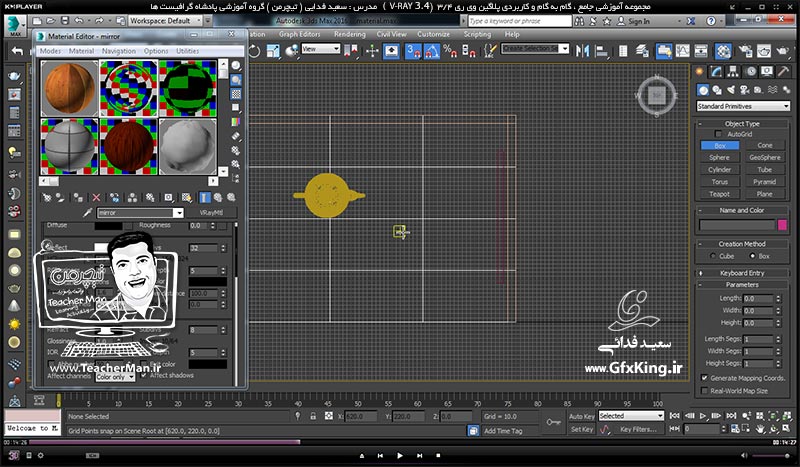This screenshot has height=467, width=800.
Task: Open the Create tab in the command panel
Action: pyautogui.click(x=700, y=71)
